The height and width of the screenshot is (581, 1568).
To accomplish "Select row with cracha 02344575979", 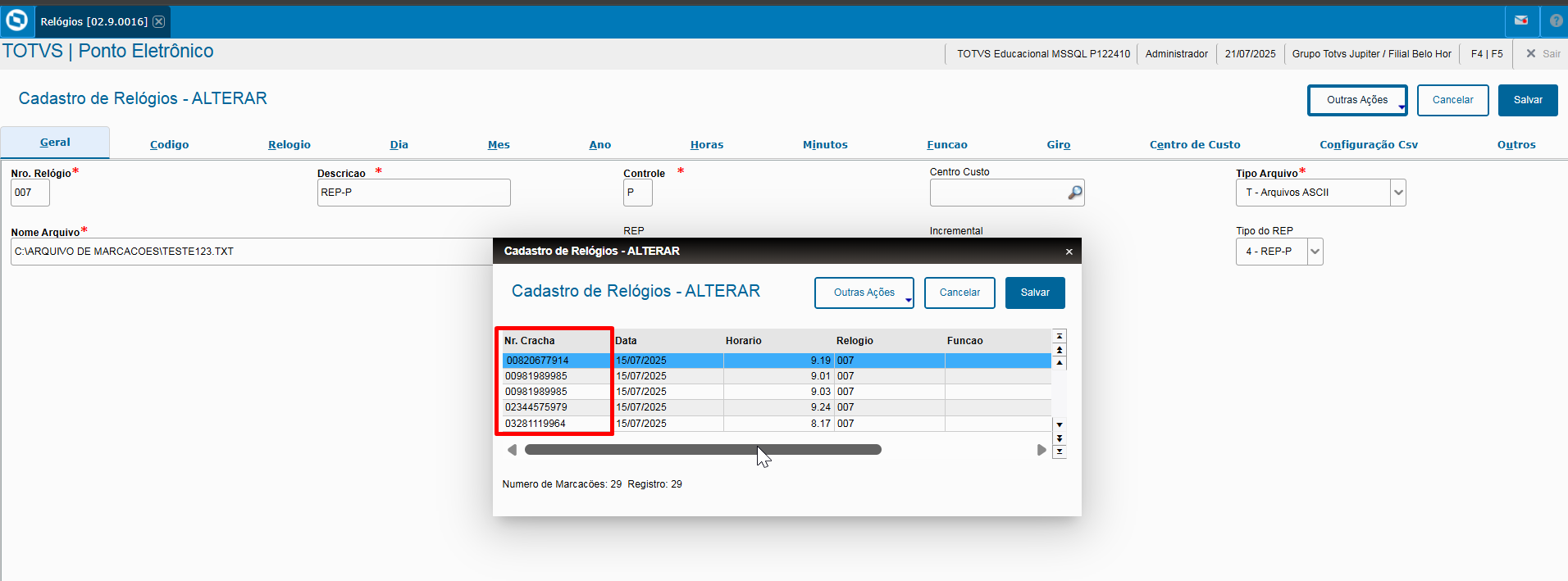I will pos(777,407).
